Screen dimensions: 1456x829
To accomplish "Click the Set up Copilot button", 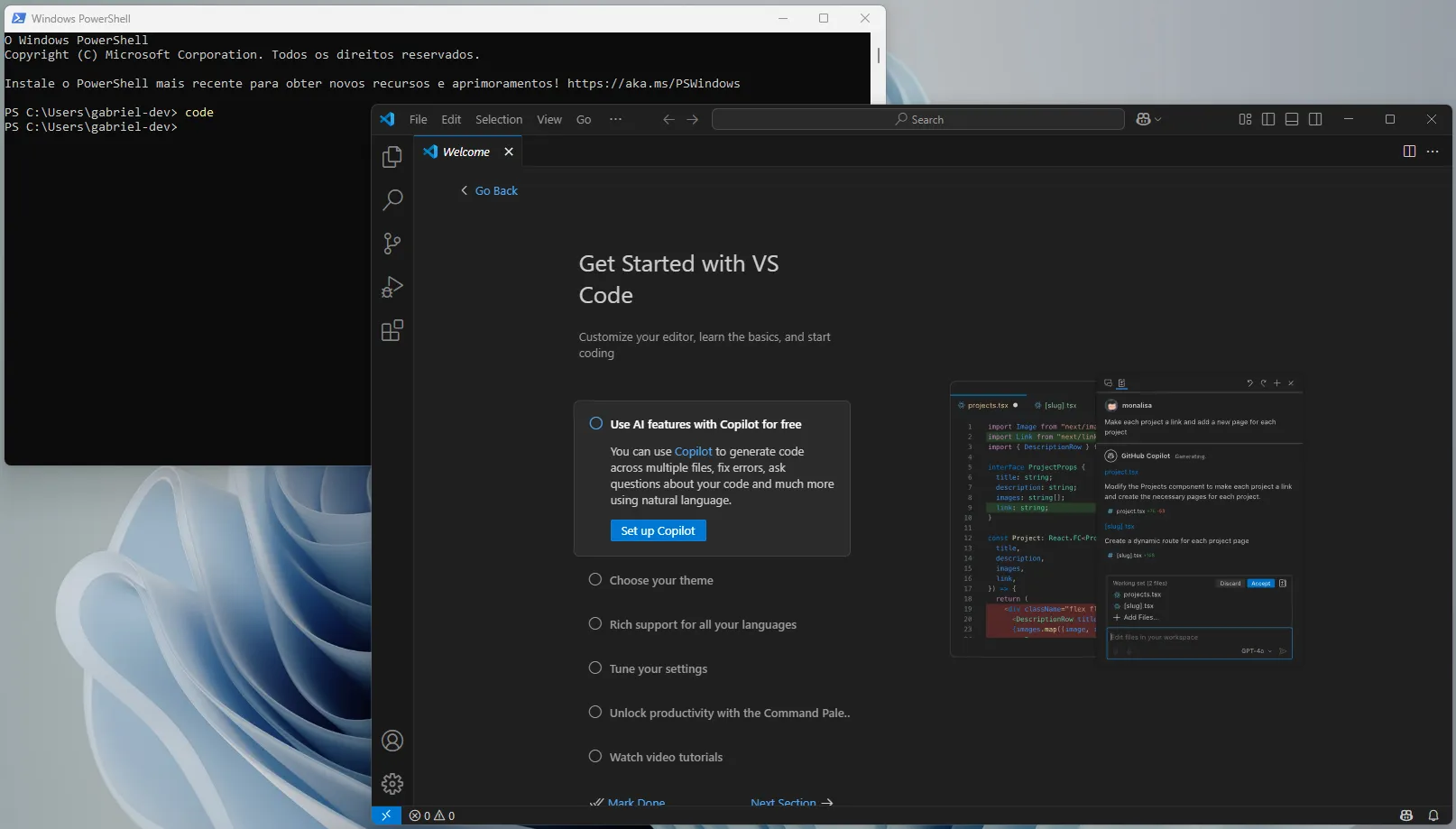I will point(658,530).
